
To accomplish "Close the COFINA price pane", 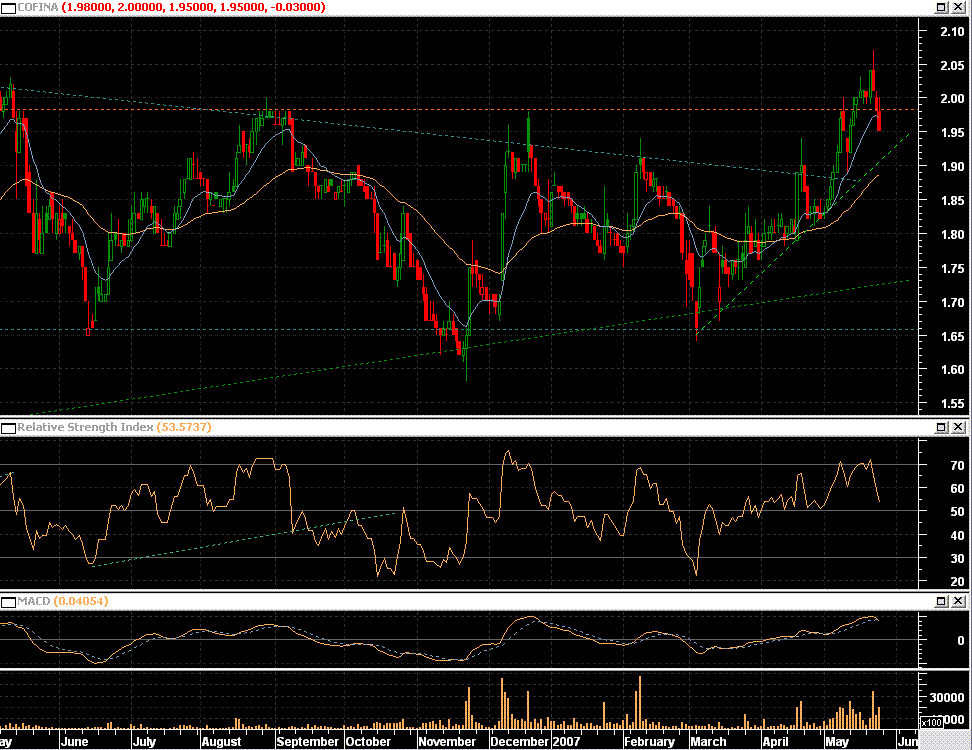I will point(958,7).
